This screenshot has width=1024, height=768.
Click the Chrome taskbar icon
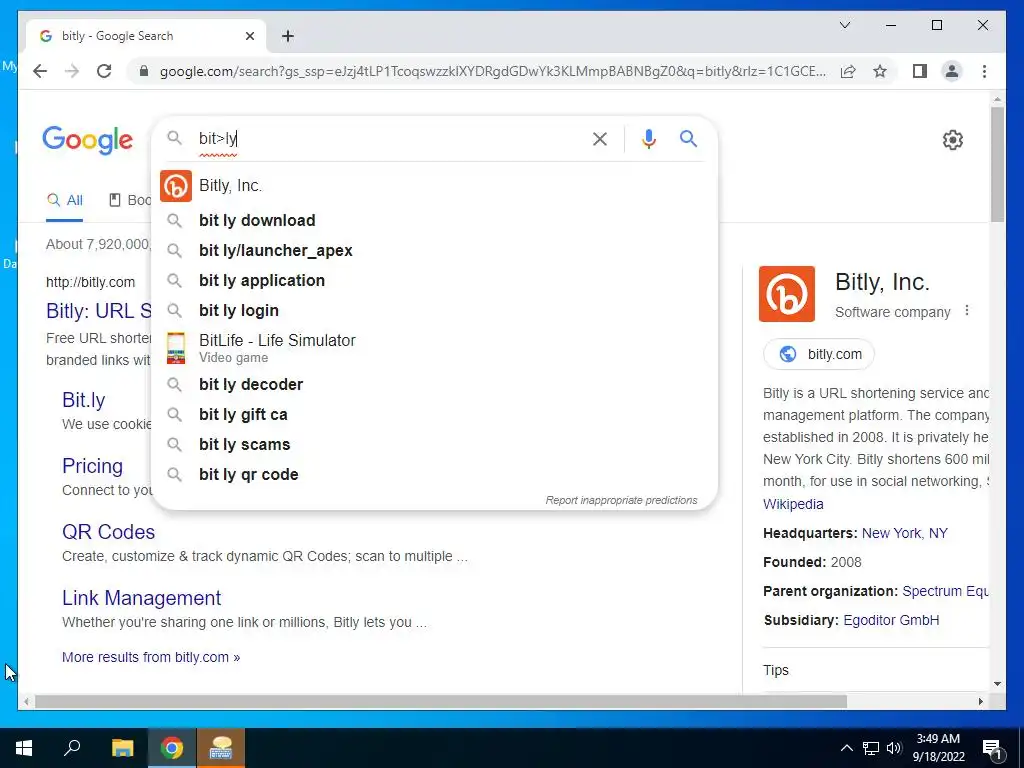172,748
